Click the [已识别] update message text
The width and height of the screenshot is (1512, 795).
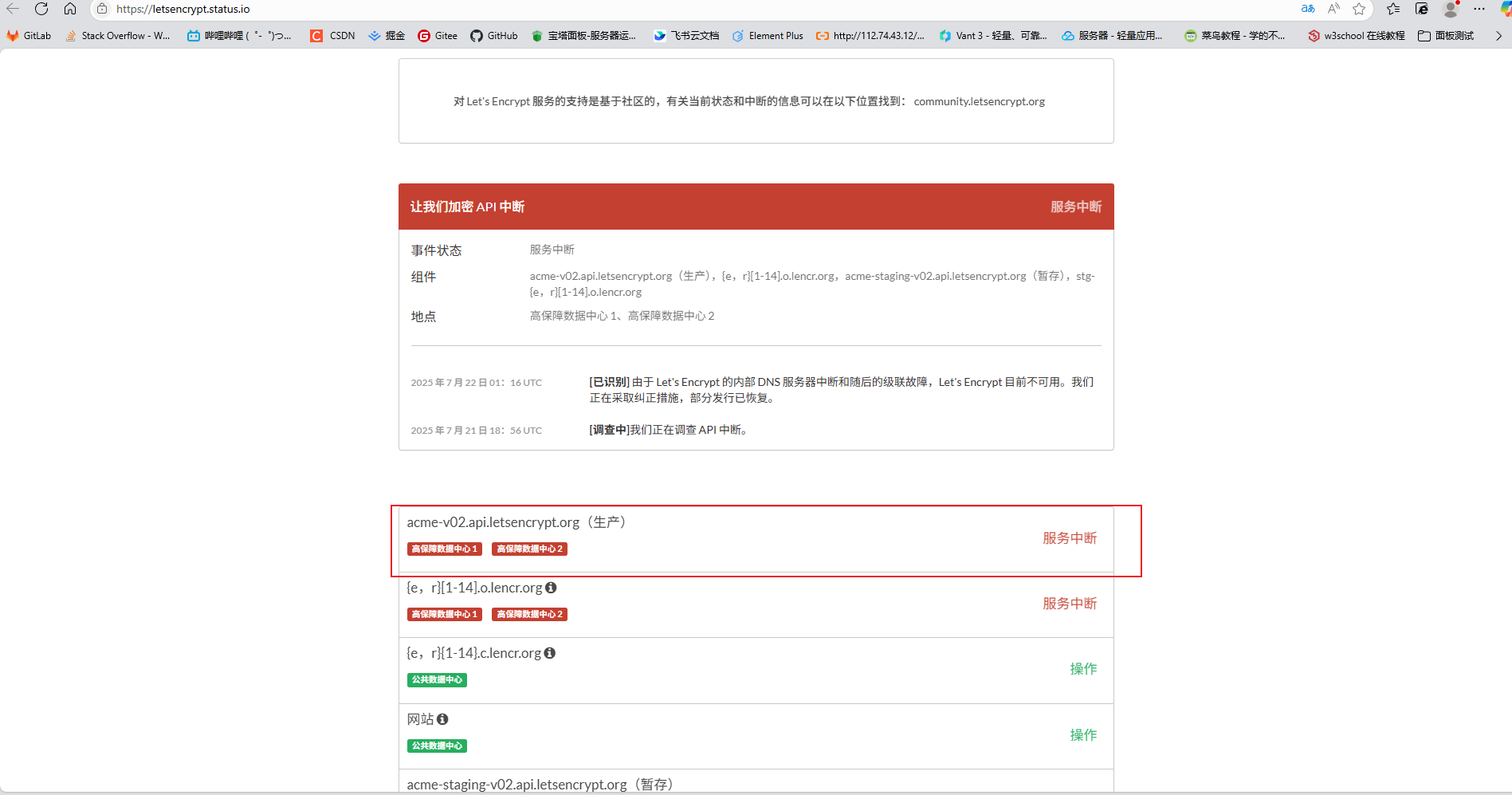tap(842, 390)
